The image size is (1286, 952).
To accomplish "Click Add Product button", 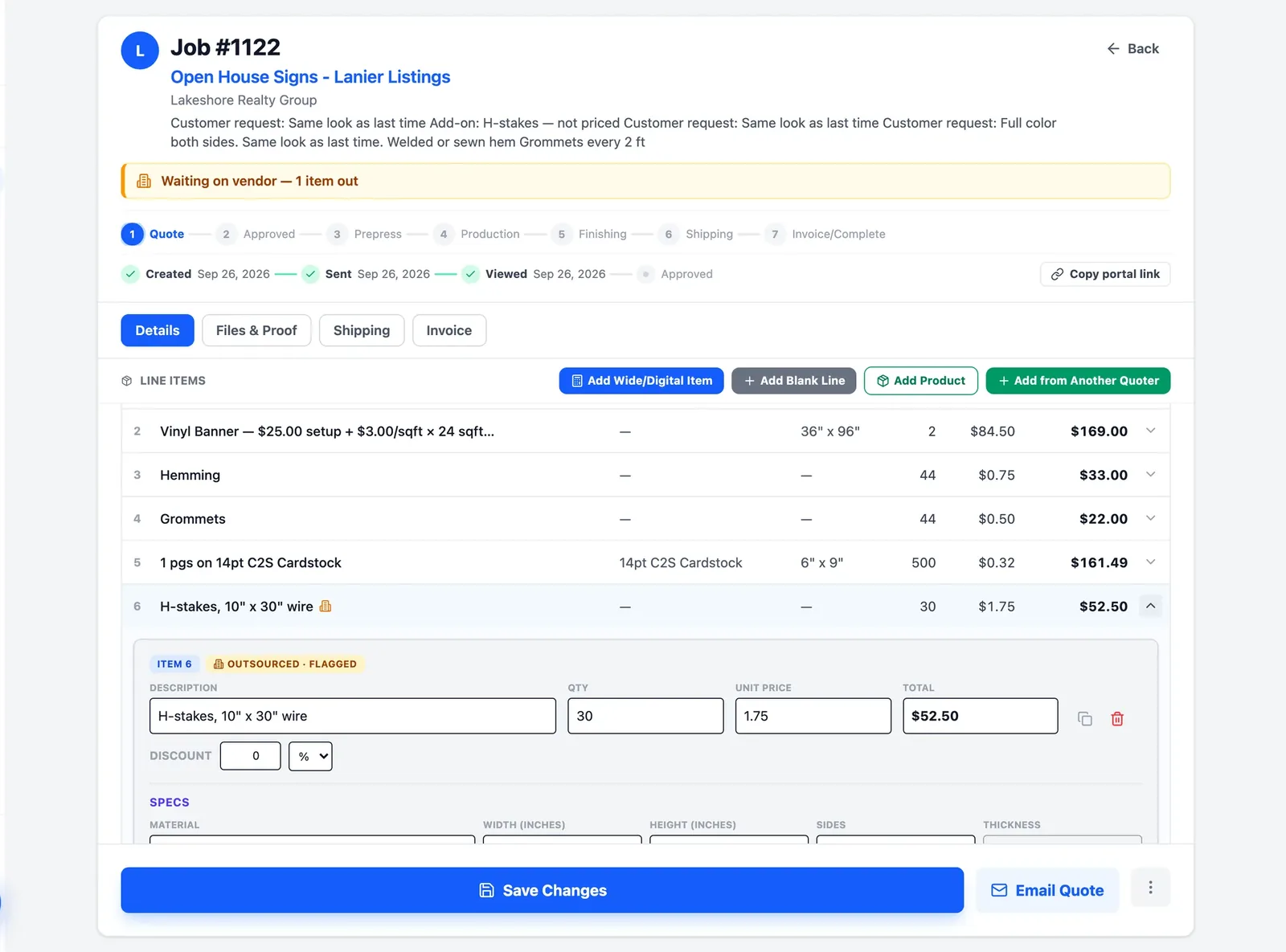I will (x=921, y=381).
